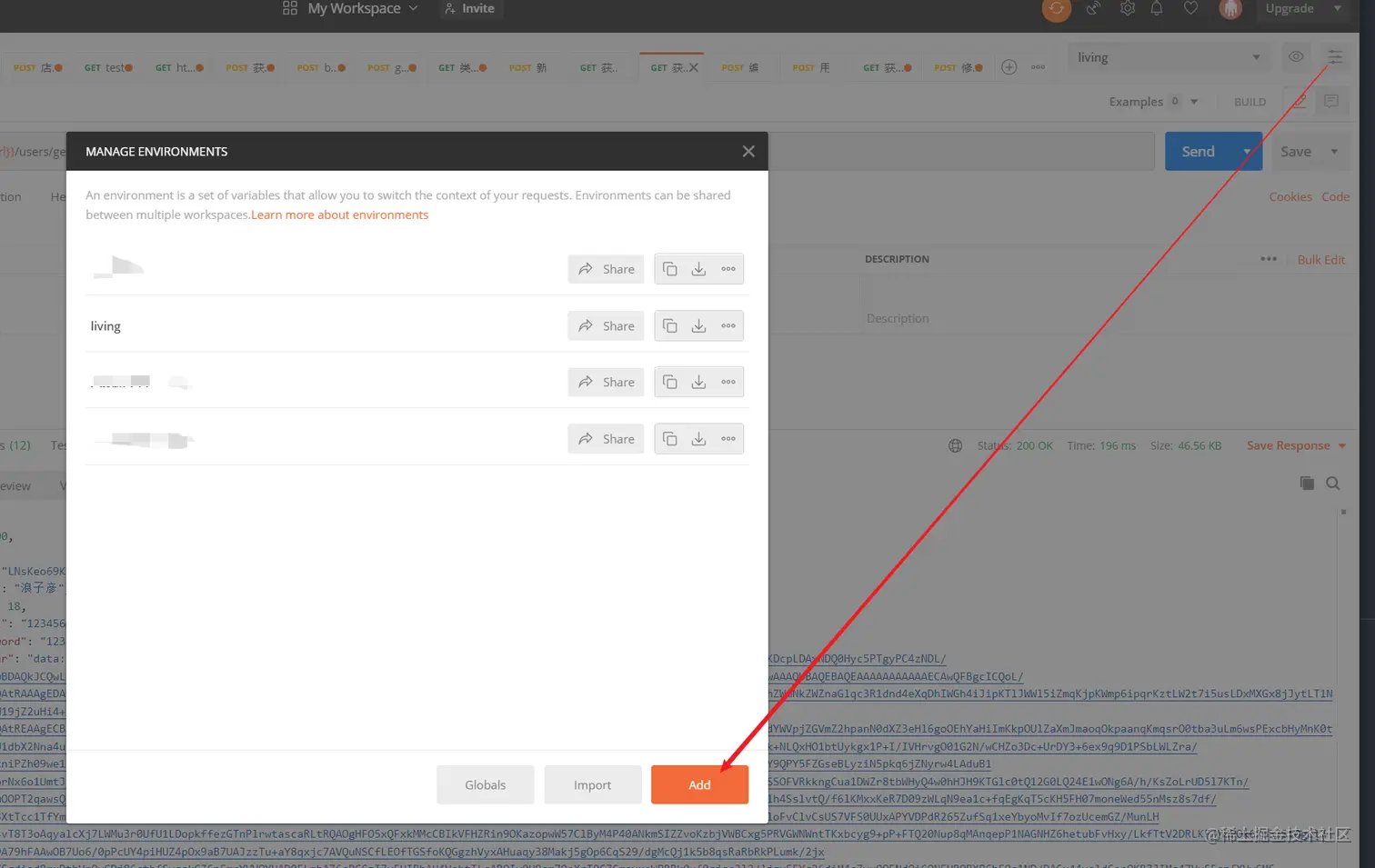Click the heart icon in header
Image resolution: width=1375 pixels, height=868 pixels.
coord(1190,8)
